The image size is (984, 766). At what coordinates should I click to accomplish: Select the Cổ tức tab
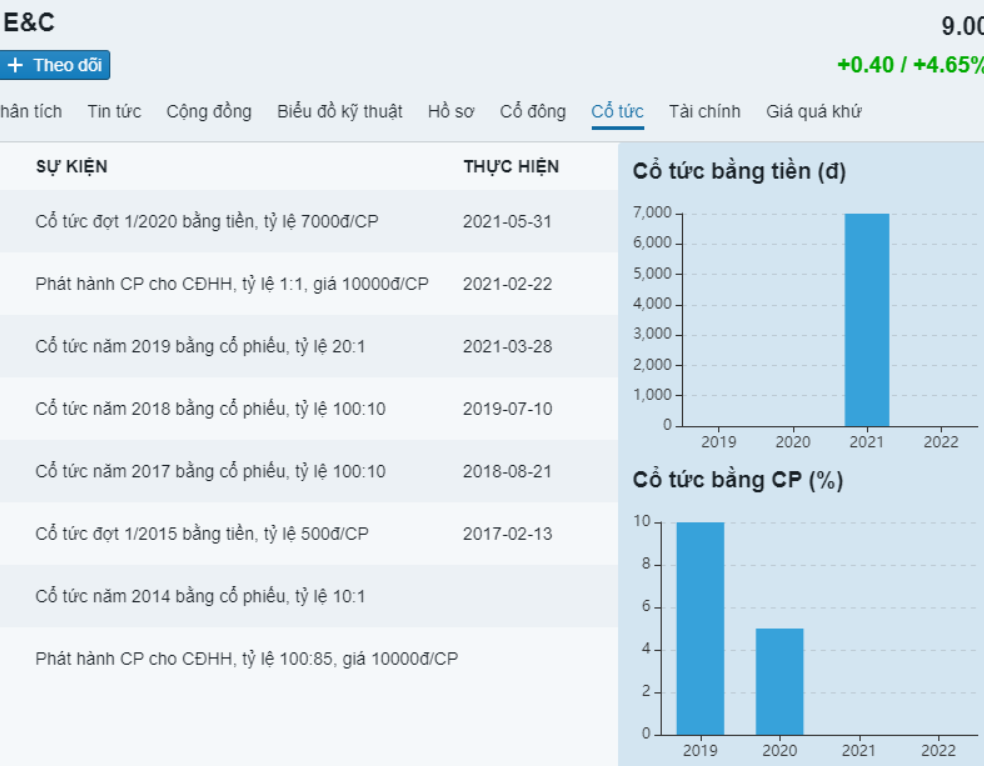click(x=617, y=111)
